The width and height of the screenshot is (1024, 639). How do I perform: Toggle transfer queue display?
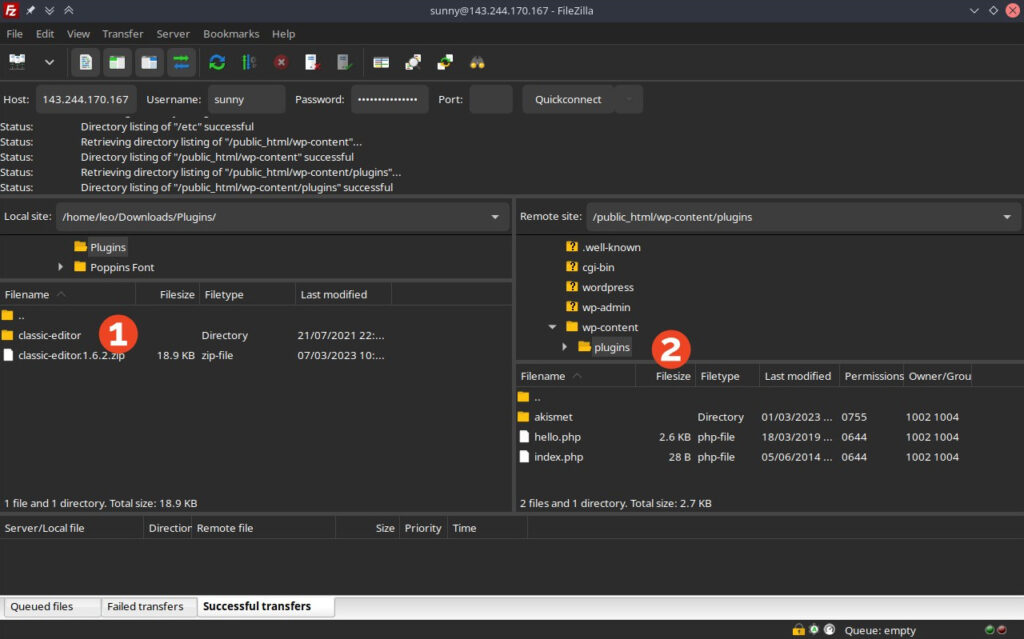pyautogui.click(x=181, y=62)
